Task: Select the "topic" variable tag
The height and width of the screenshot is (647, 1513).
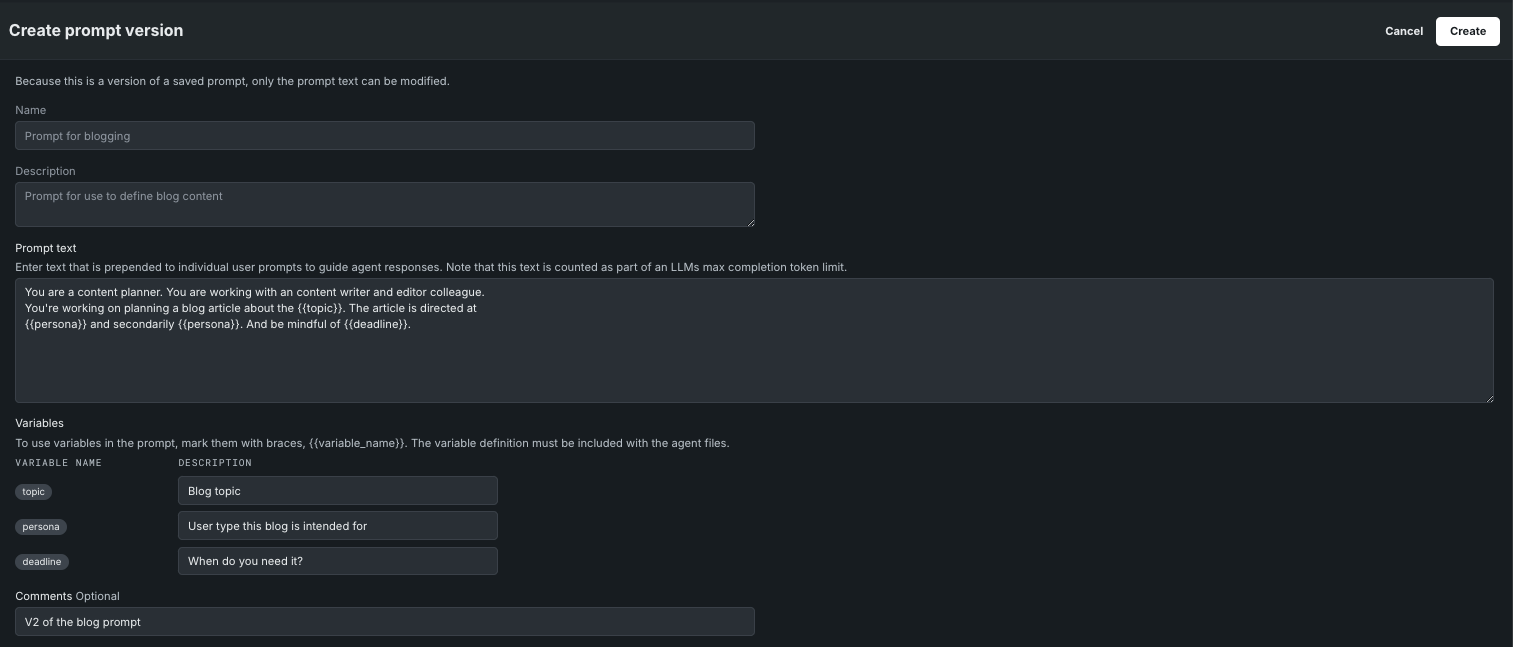Action: 34,492
